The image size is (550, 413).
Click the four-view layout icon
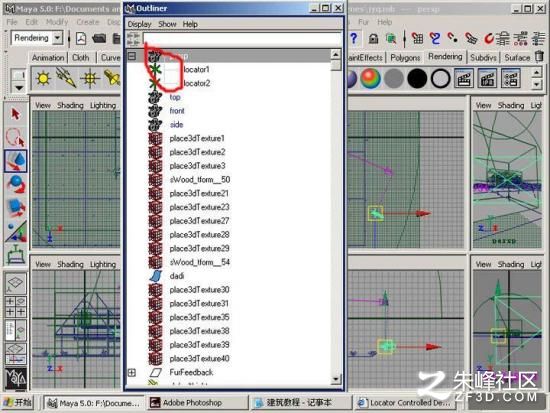[x=15, y=307]
